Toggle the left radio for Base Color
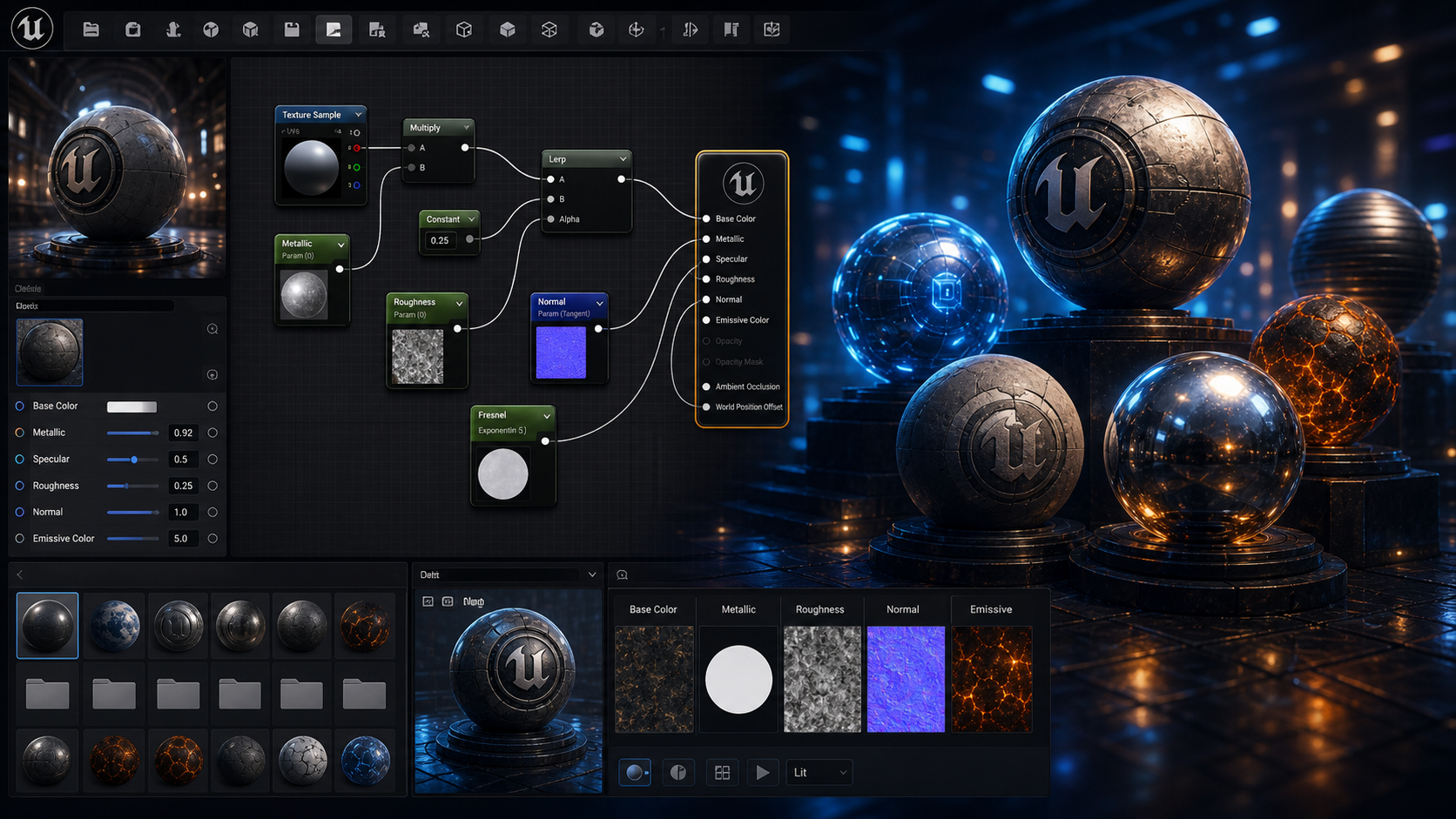Viewport: 1456px width, 819px height. [x=19, y=406]
